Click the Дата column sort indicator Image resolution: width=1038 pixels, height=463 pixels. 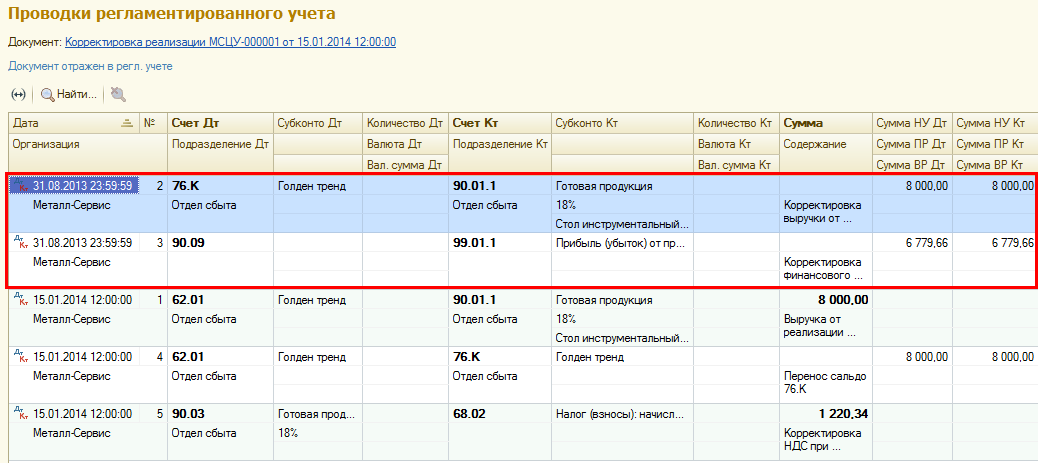pos(127,123)
